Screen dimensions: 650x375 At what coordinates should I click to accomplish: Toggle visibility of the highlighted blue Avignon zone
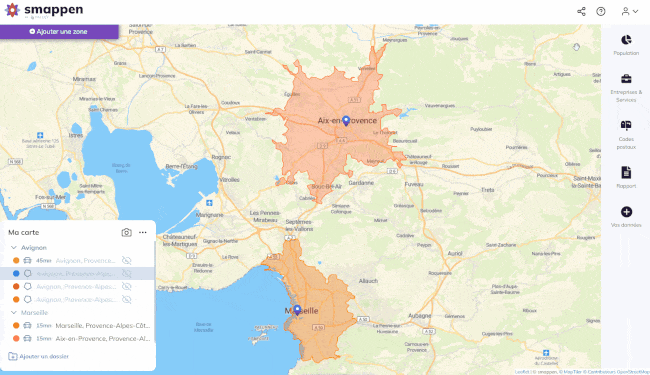click(x=126, y=273)
